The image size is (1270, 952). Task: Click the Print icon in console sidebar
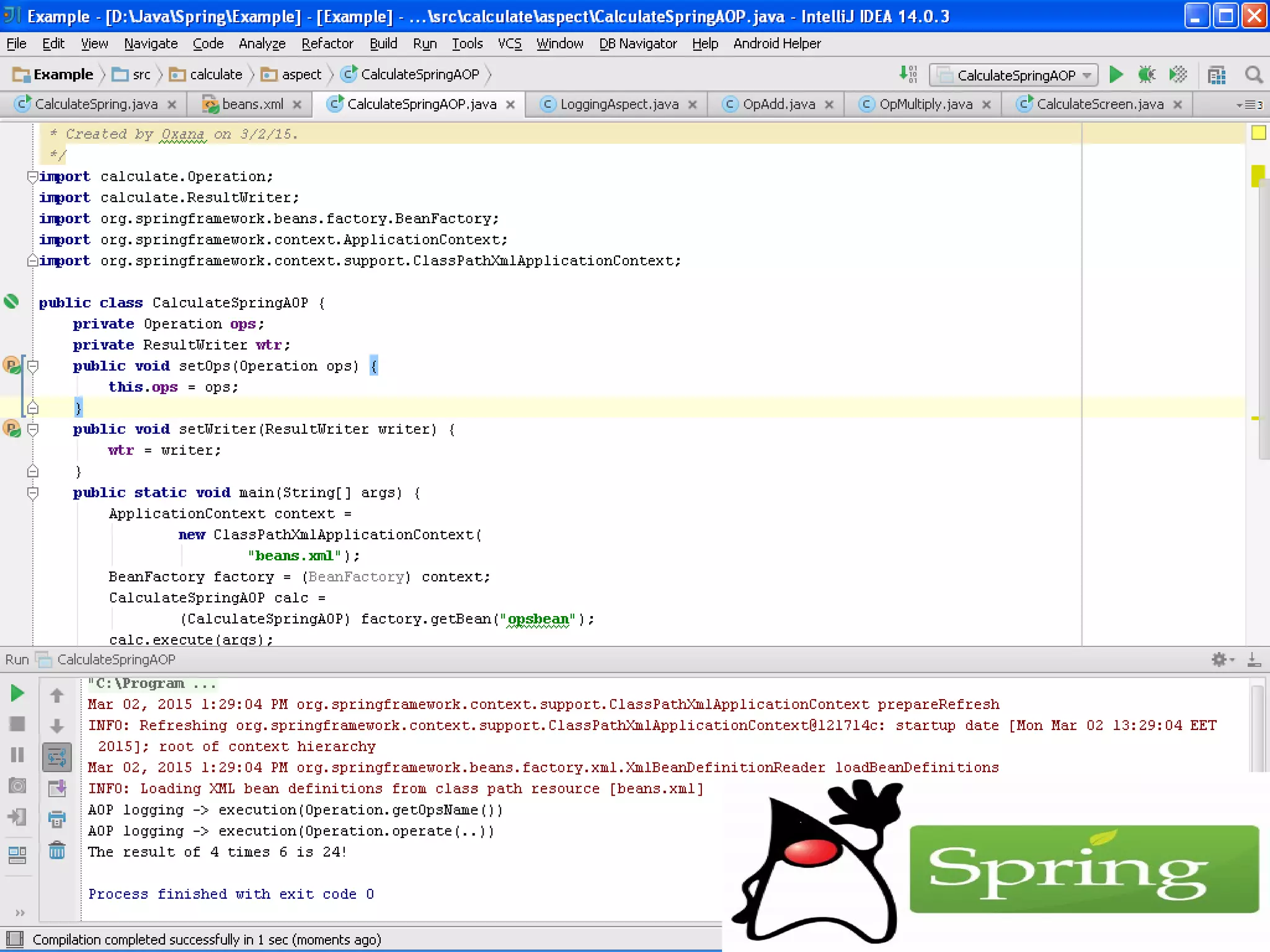click(x=56, y=819)
